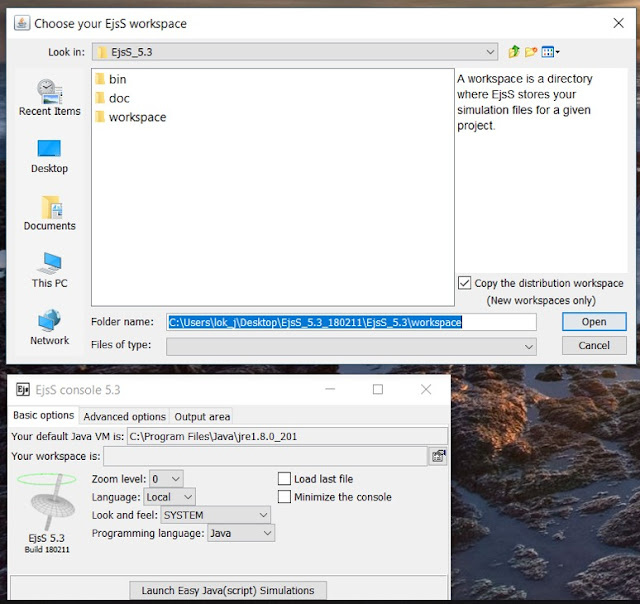The width and height of the screenshot is (640, 604).
Task: Switch to Output area tab
Action: point(202,417)
